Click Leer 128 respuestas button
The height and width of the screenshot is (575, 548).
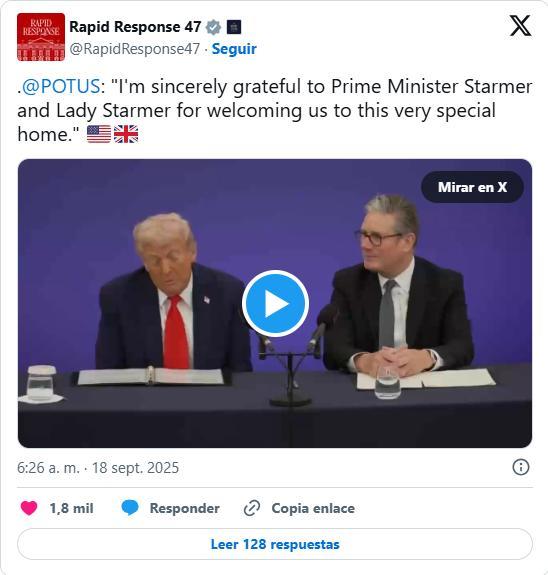coord(275,544)
